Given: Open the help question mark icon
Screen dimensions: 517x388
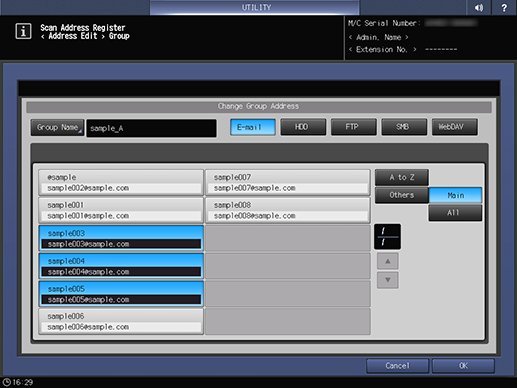Looking at the screenshot, I should [x=504, y=7].
